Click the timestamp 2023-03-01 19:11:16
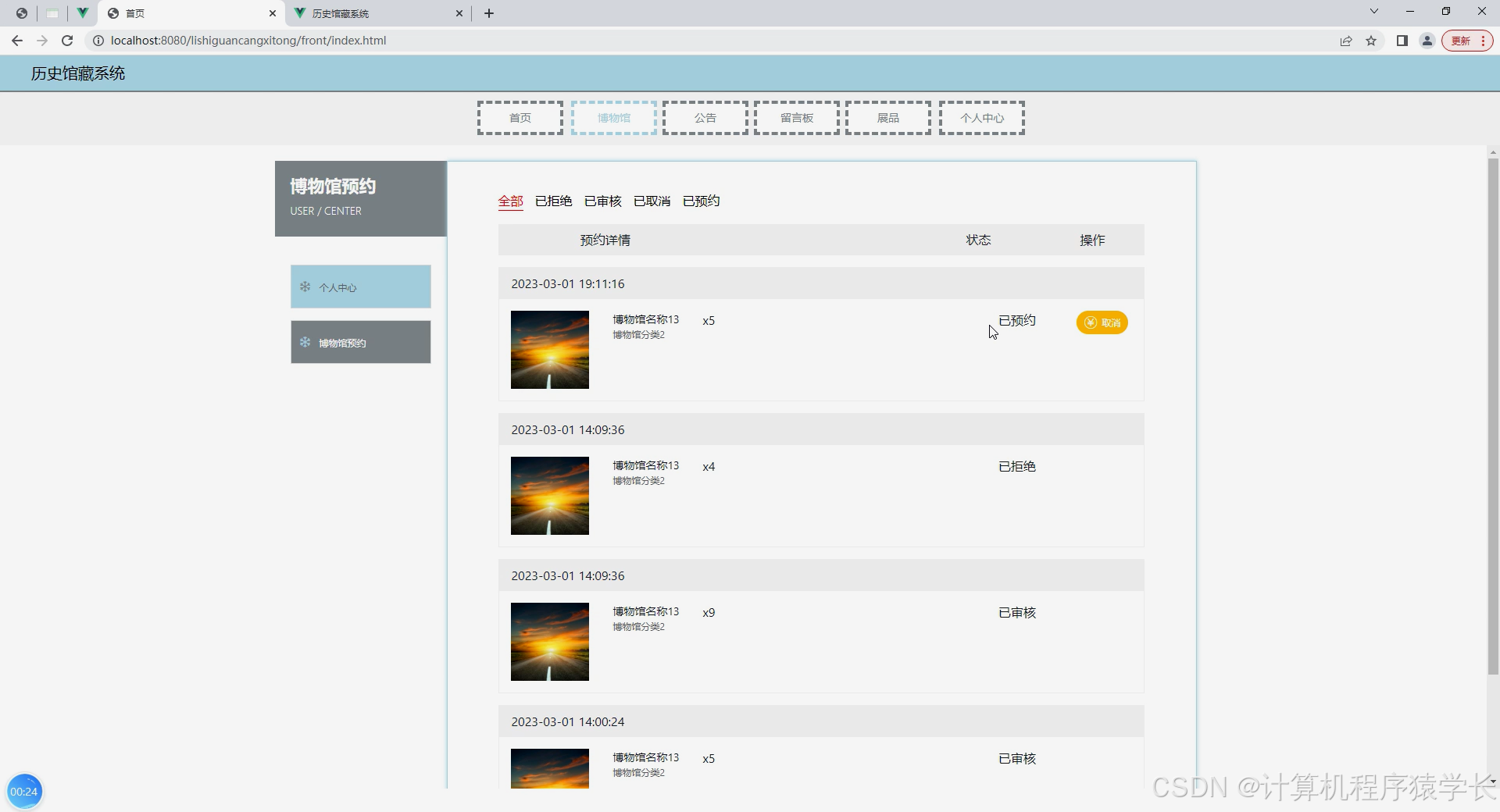The height and width of the screenshot is (812, 1500). coord(568,284)
